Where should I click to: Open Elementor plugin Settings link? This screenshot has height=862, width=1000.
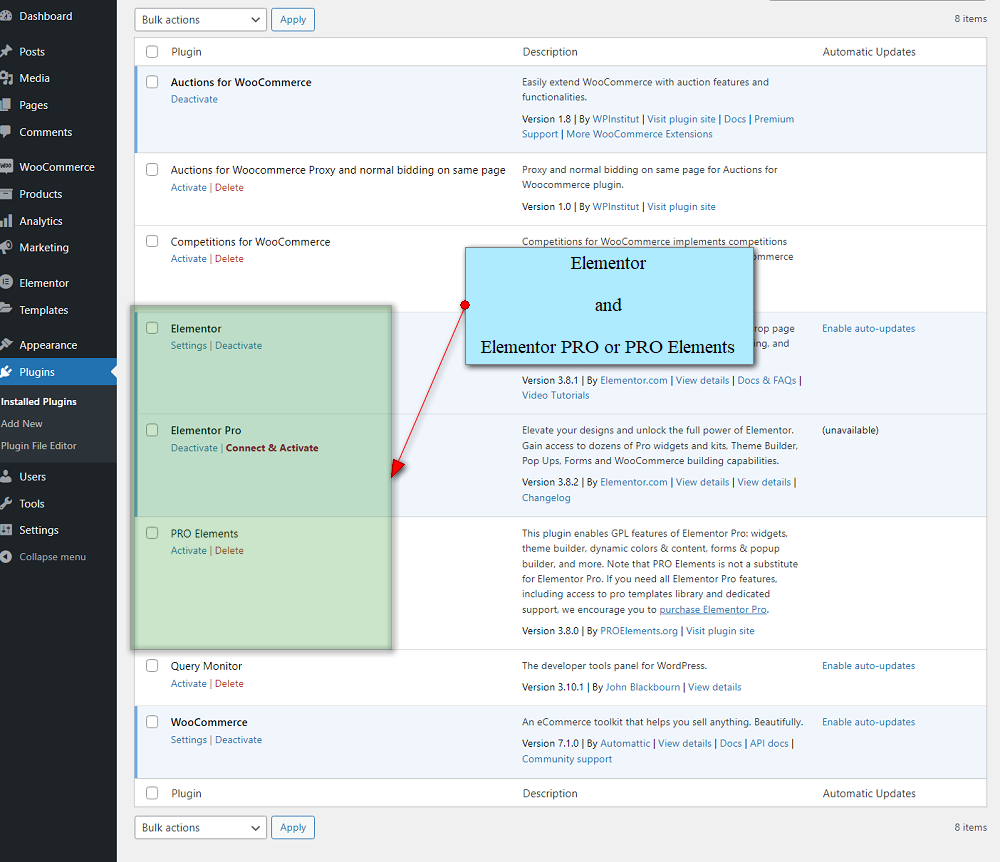189,346
